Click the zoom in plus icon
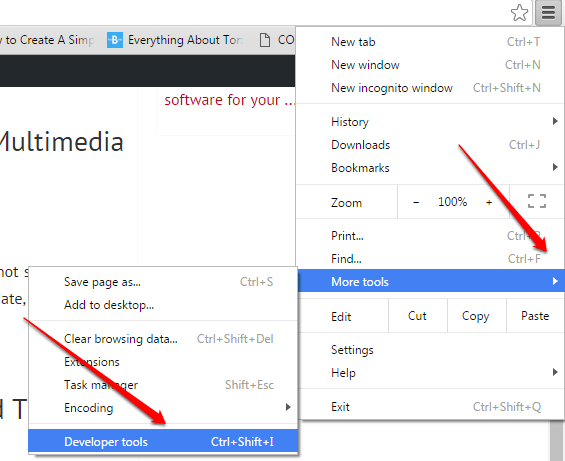This screenshot has width=565, height=461. pyautogui.click(x=489, y=202)
